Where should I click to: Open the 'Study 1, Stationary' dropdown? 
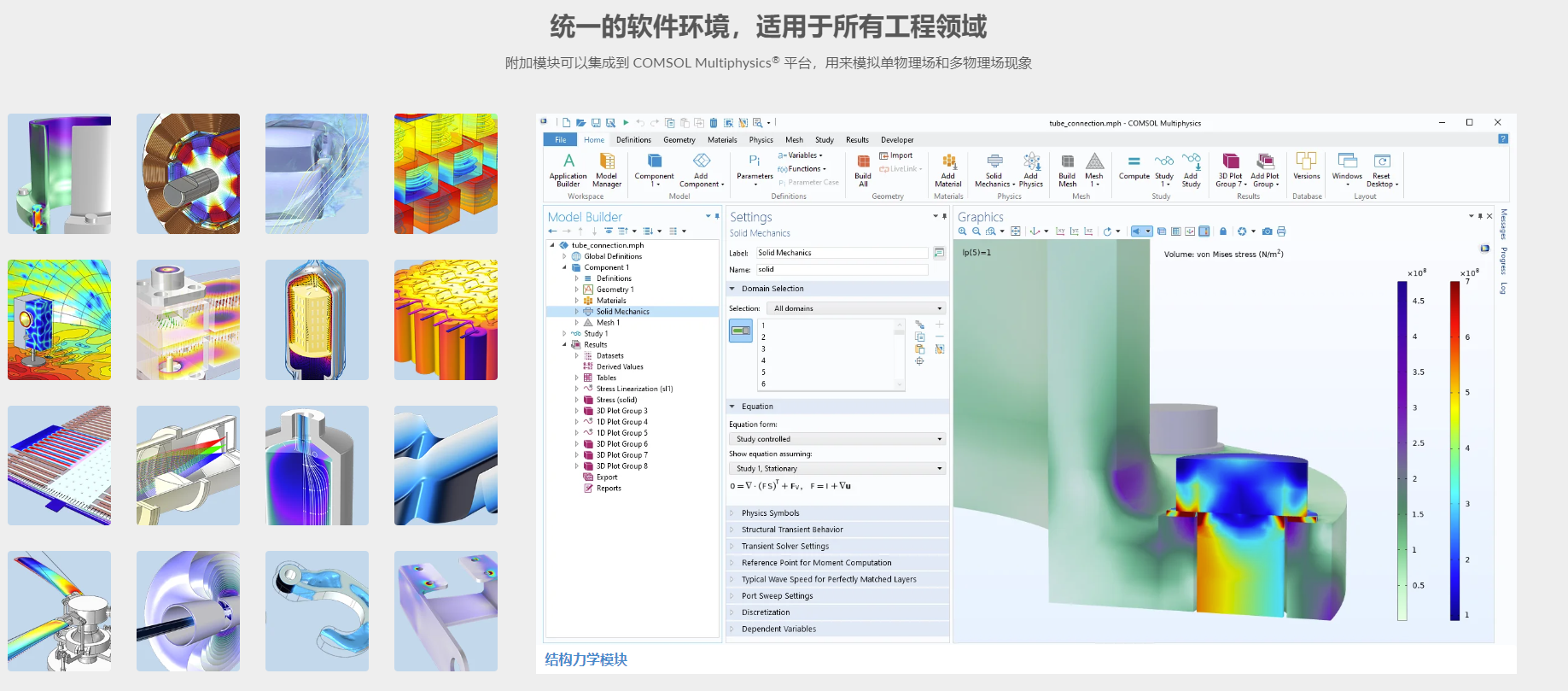pyautogui.click(x=837, y=468)
